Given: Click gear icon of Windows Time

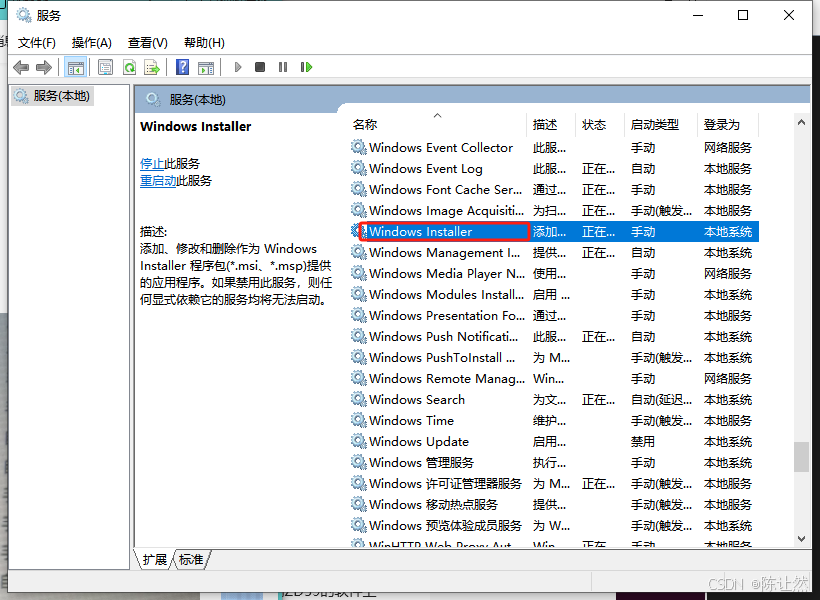Looking at the screenshot, I should [358, 421].
